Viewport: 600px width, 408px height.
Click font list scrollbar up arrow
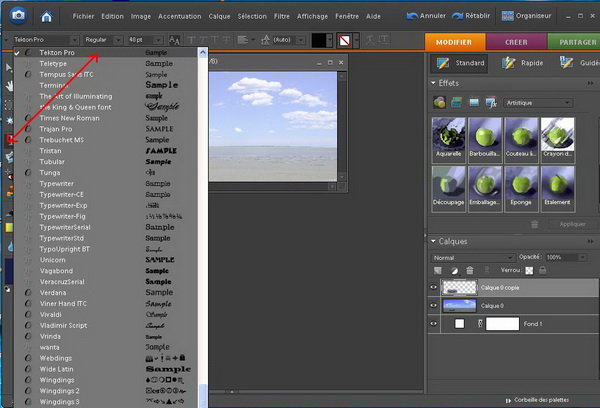(203, 52)
